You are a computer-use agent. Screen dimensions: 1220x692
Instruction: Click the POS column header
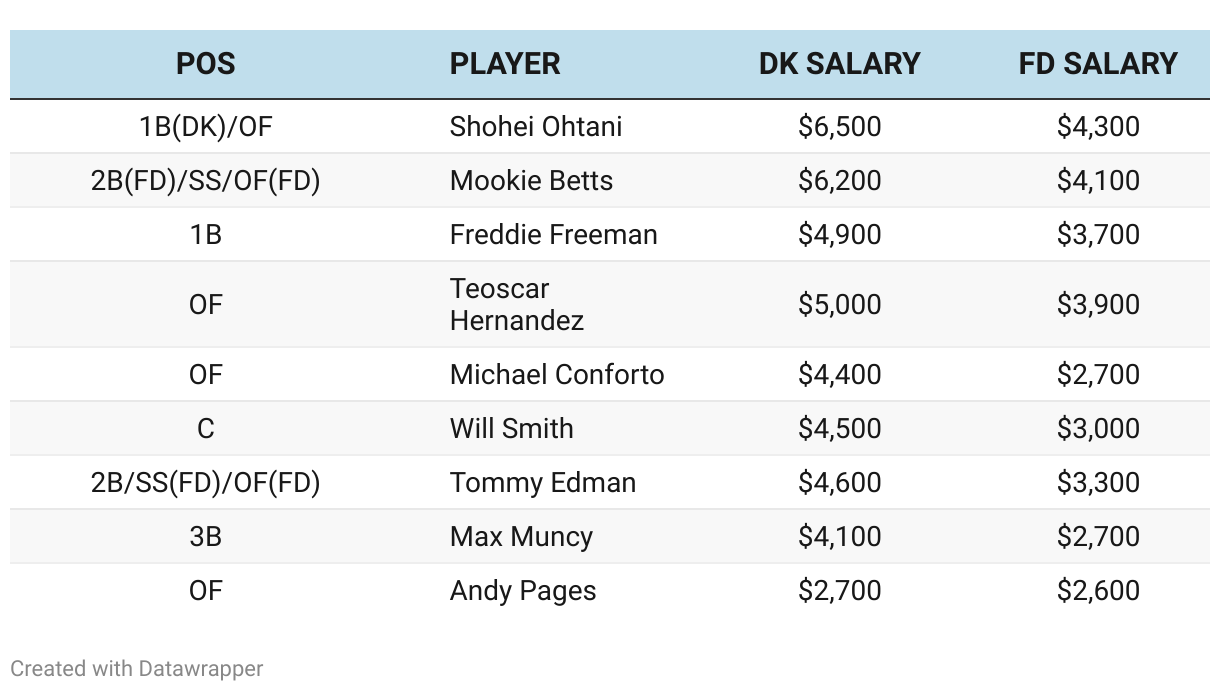click(x=205, y=64)
